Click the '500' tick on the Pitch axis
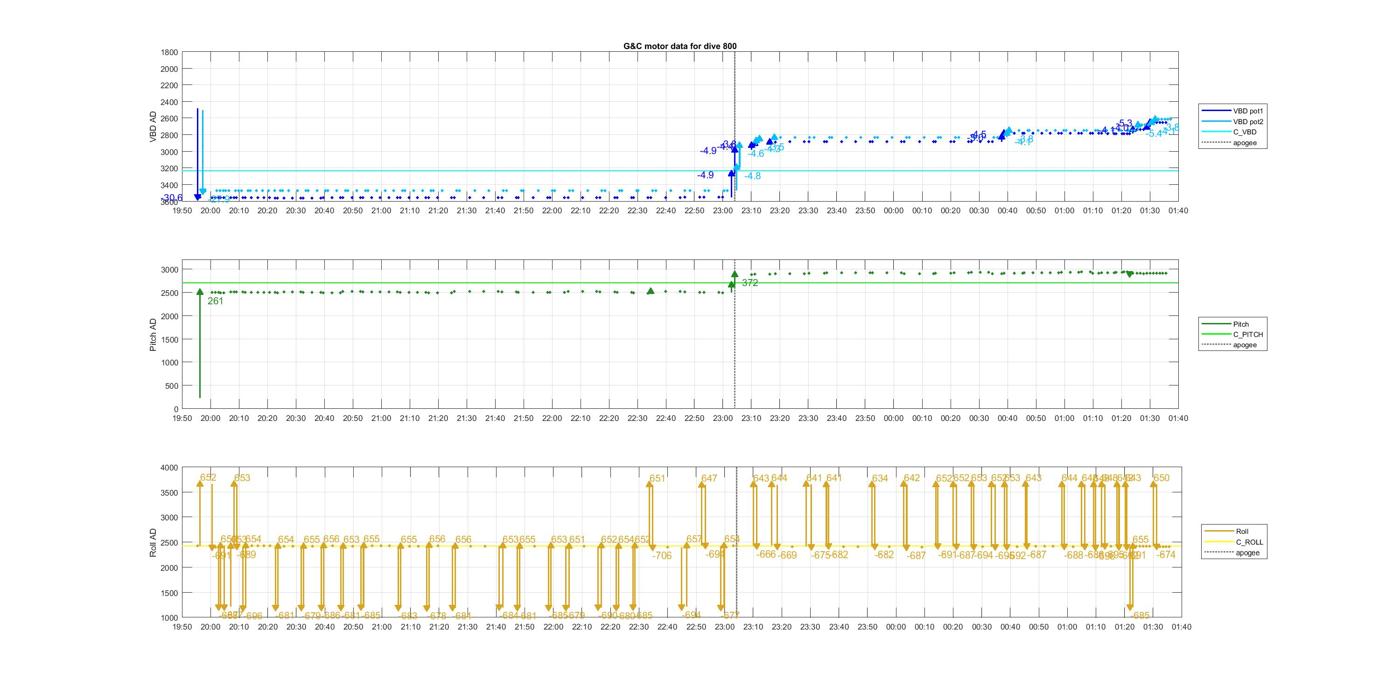The image size is (1400, 693). tap(171, 386)
